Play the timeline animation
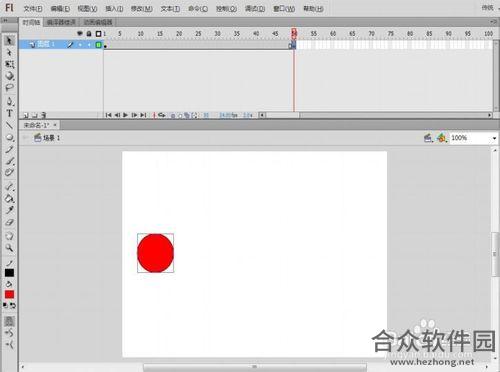This screenshot has width=500, height=372. pos(125,115)
